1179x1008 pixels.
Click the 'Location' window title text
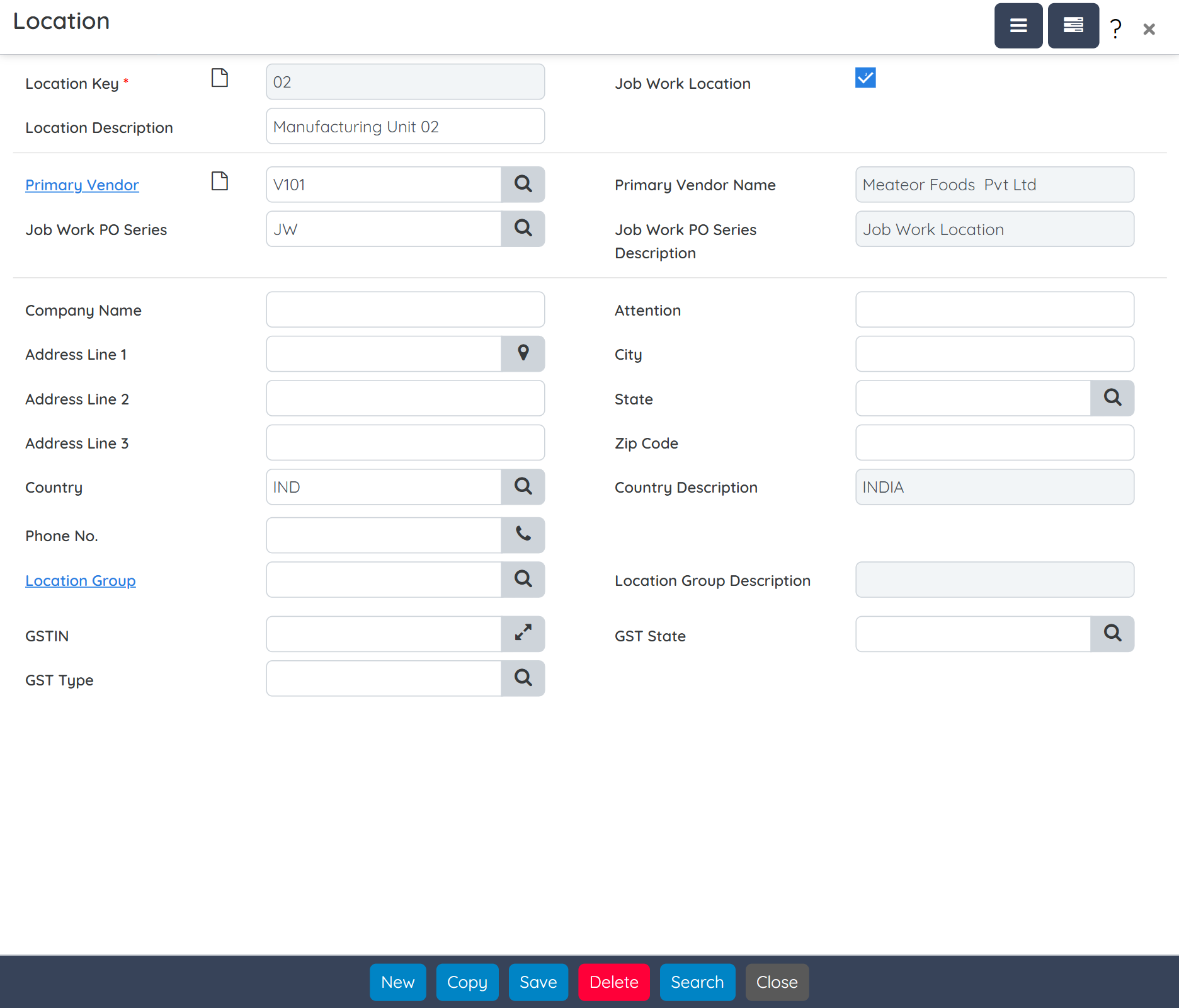click(61, 21)
